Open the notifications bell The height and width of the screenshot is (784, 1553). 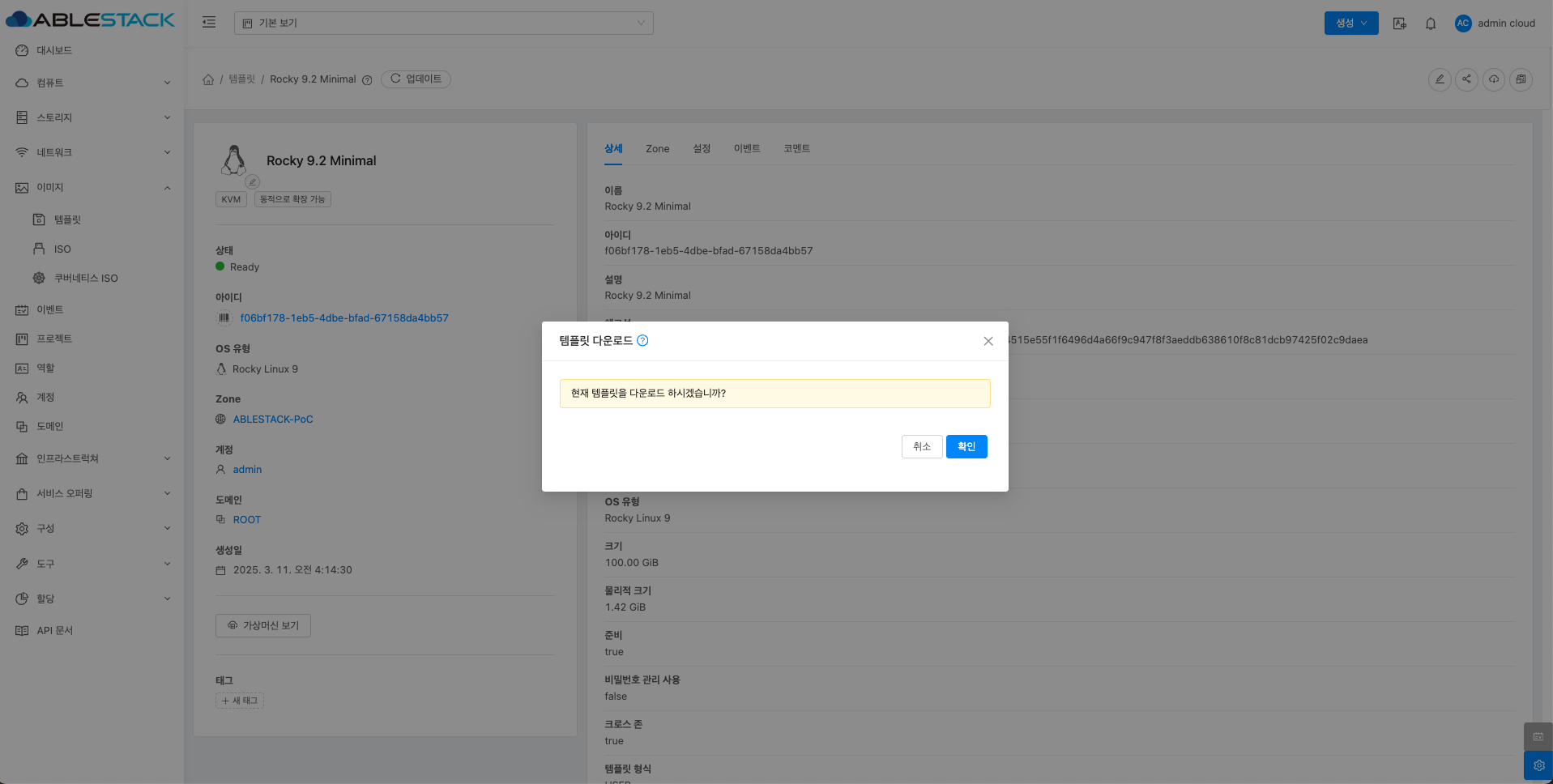click(x=1430, y=23)
